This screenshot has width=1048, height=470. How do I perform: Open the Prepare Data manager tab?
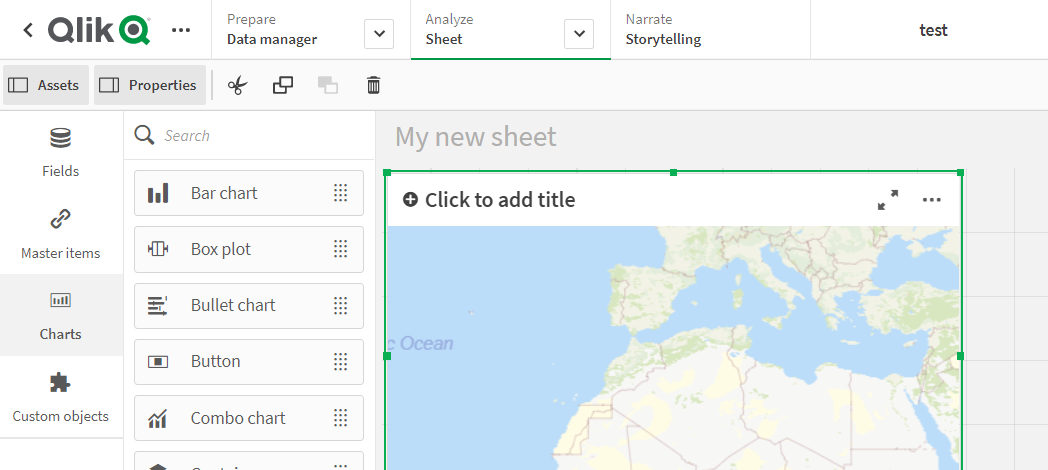coord(272,29)
